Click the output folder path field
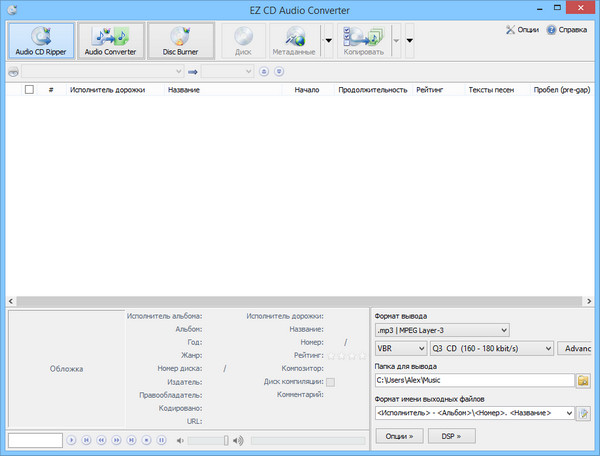The width and height of the screenshot is (600, 456). coord(474,381)
